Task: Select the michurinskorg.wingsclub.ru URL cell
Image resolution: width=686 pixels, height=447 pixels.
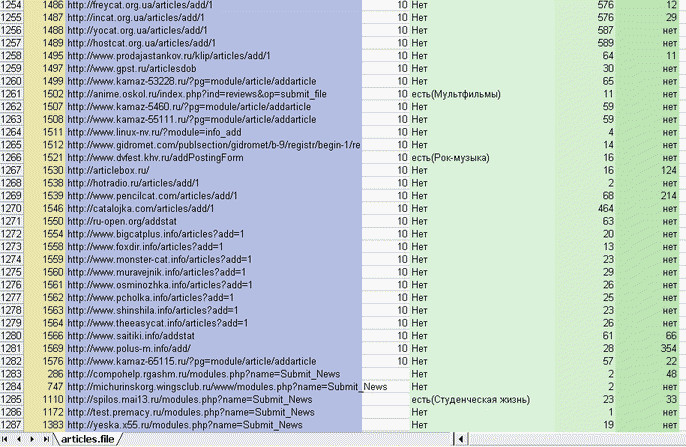Action: pyautogui.click(x=214, y=387)
